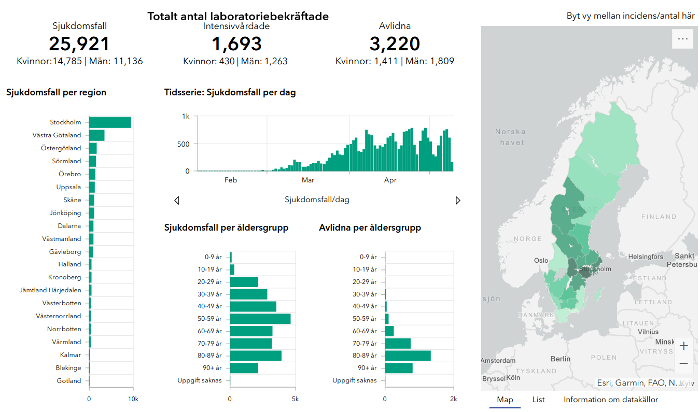Screen dimensions: 700x412
Task: Select the Skåne region label
Action: pos(72,200)
